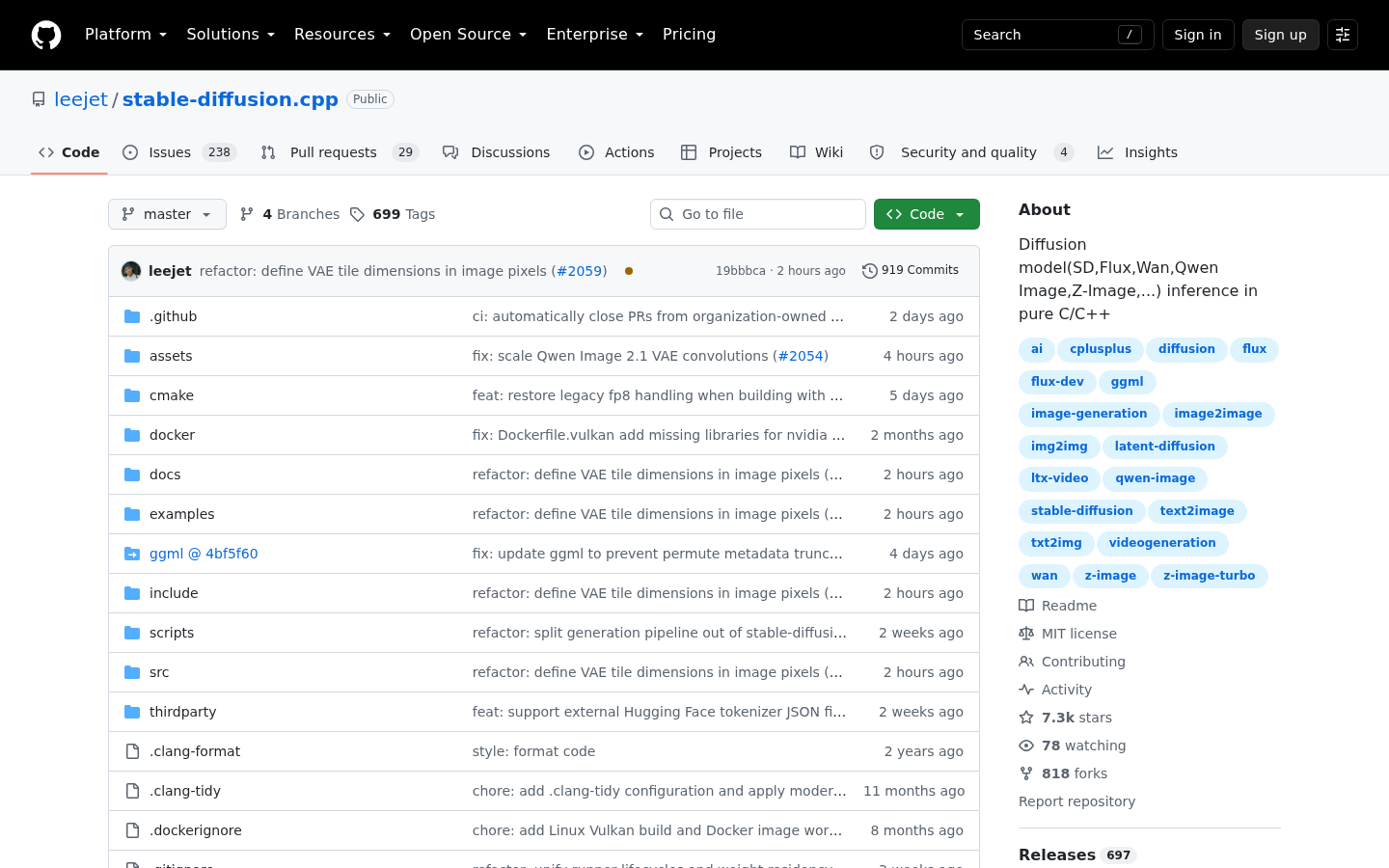Click the watching eye icon

1026,746
